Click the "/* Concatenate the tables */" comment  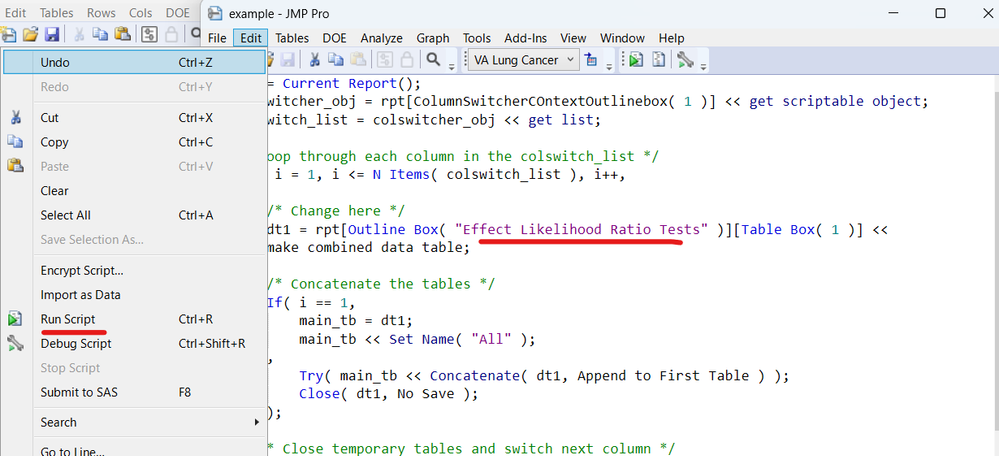click(x=380, y=284)
